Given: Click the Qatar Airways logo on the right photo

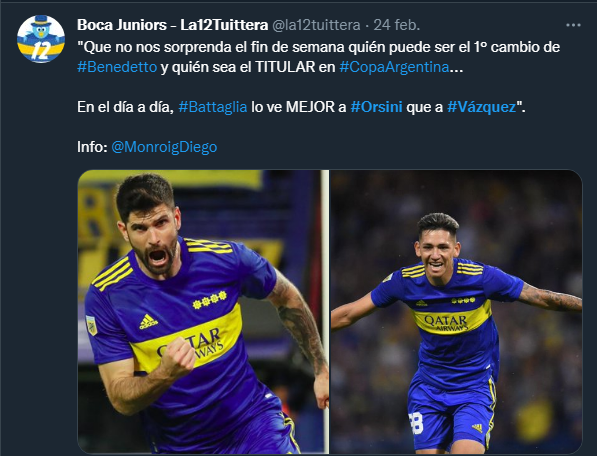Looking at the screenshot, I should tap(446, 322).
